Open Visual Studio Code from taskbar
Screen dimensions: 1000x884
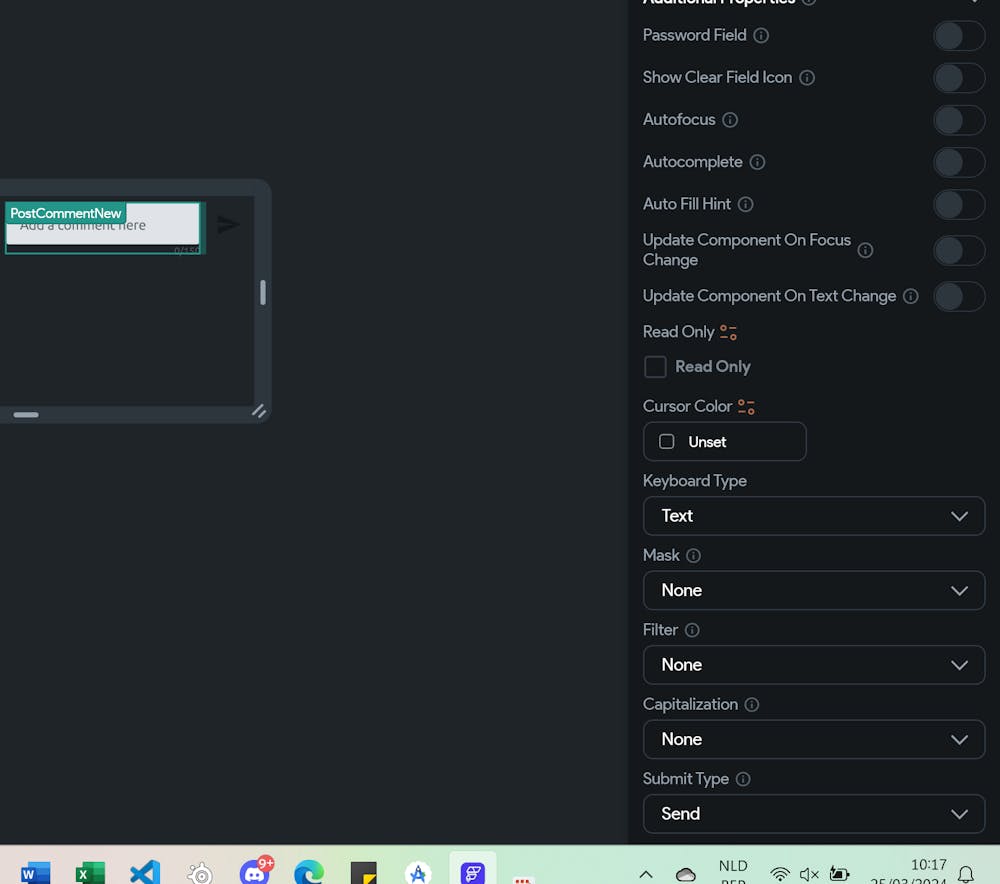tap(145, 872)
